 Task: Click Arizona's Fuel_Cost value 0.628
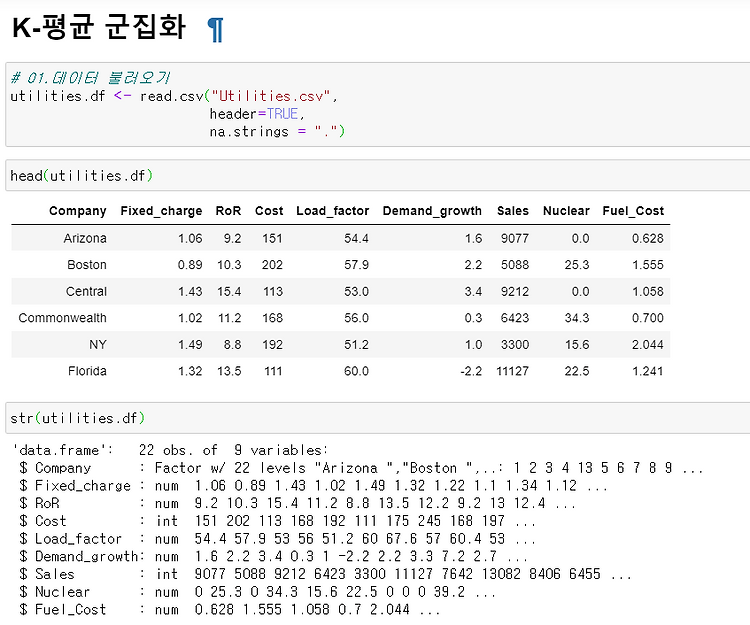(648, 238)
